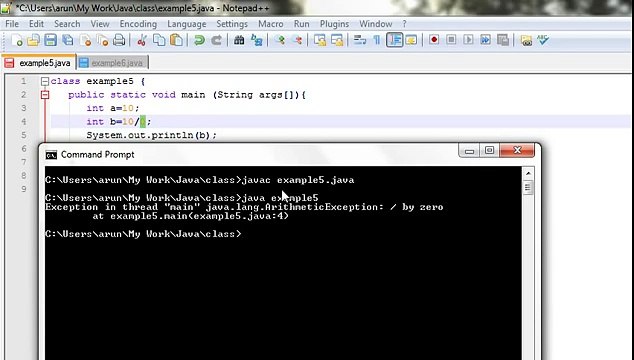Collapse the class example5 fold marker
The height and width of the screenshot is (360, 634).
(x=45, y=81)
